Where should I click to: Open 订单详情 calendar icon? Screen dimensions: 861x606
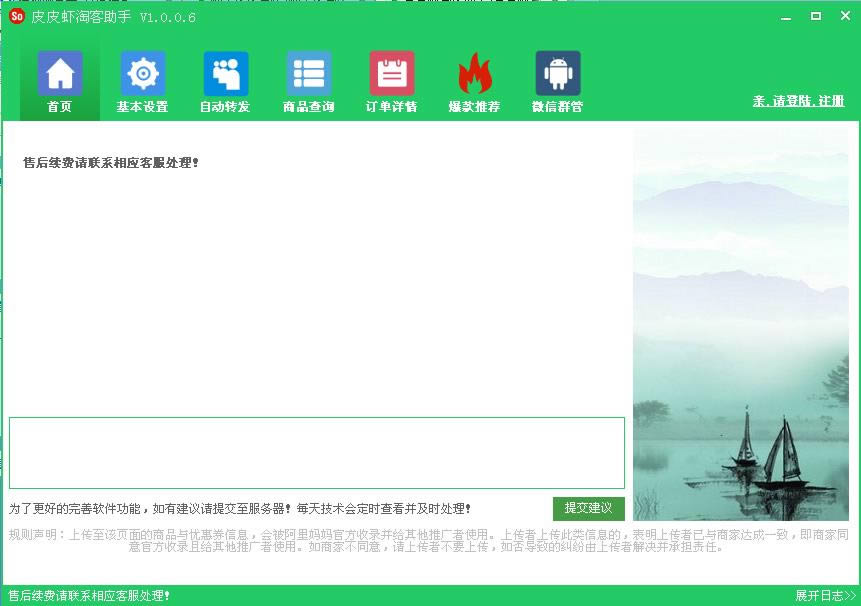[392, 74]
